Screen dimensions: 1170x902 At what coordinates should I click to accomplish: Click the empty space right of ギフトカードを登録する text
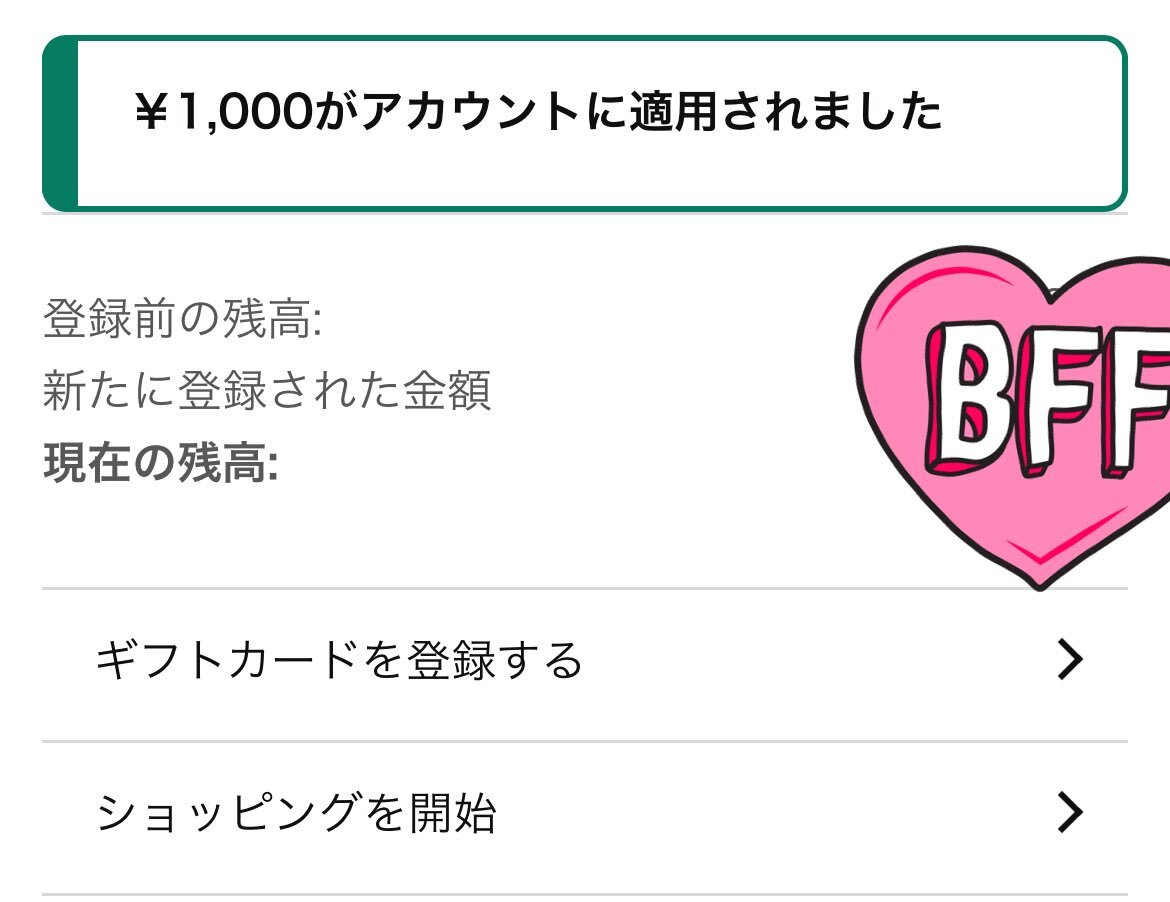817,660
